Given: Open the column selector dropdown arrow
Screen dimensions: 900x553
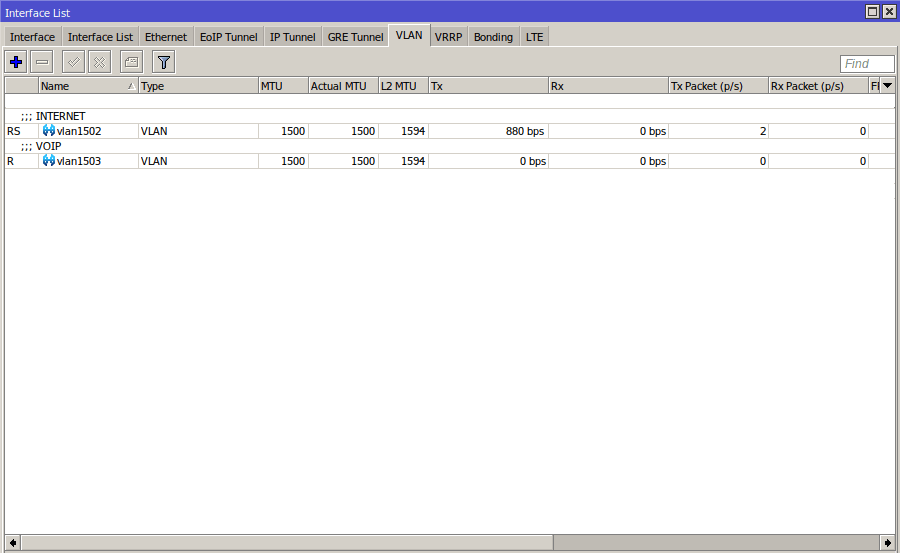Looking at the screenshot, I should 886,86.
